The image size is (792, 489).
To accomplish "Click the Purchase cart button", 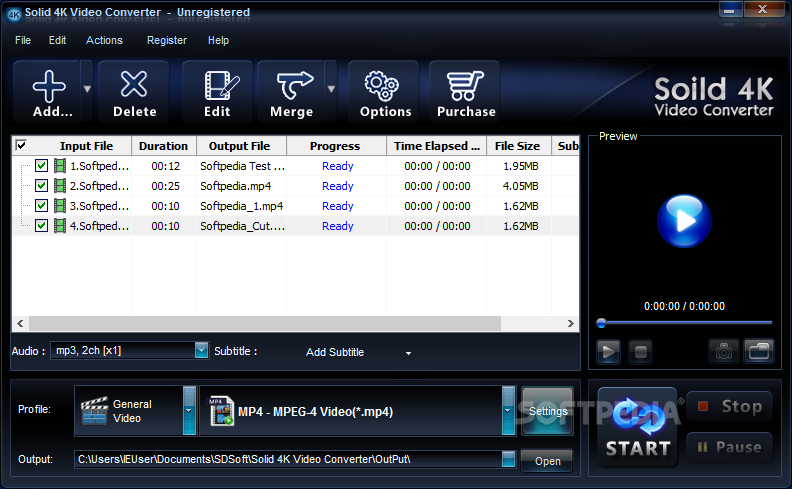I will point(466,91).
